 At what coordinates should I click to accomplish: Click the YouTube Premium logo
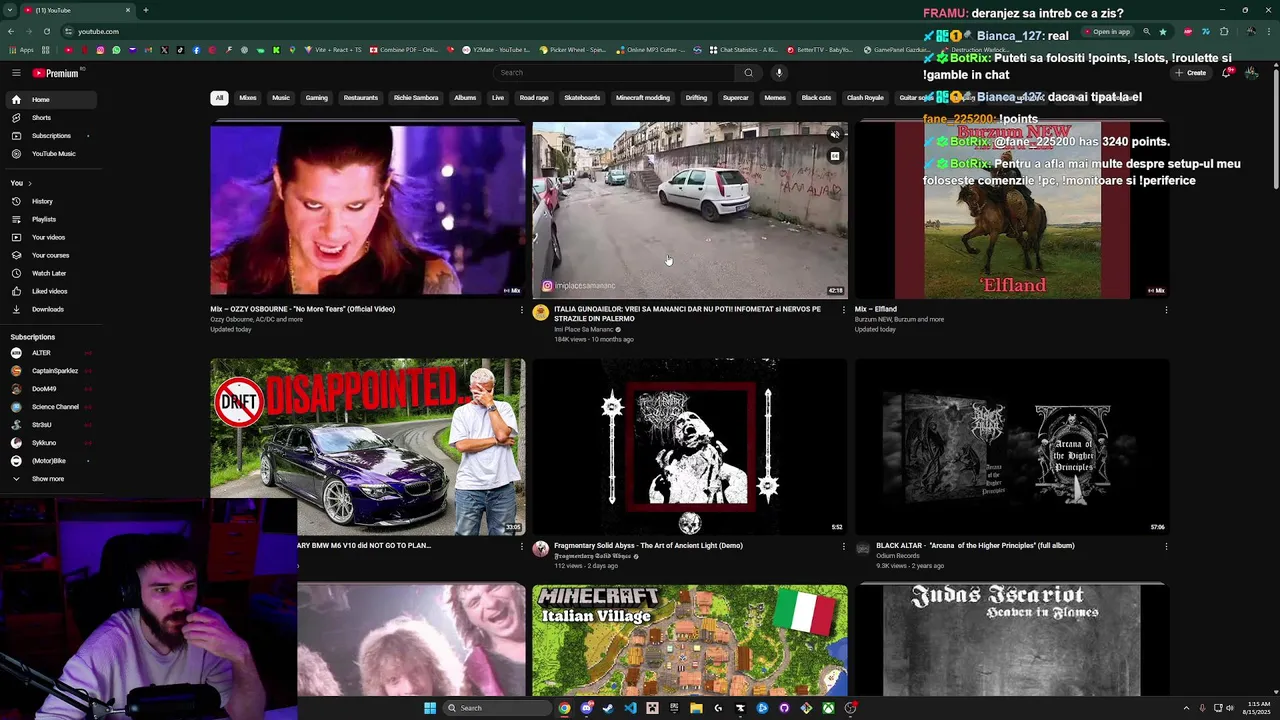pyautogui.click(x=55, y=73)
